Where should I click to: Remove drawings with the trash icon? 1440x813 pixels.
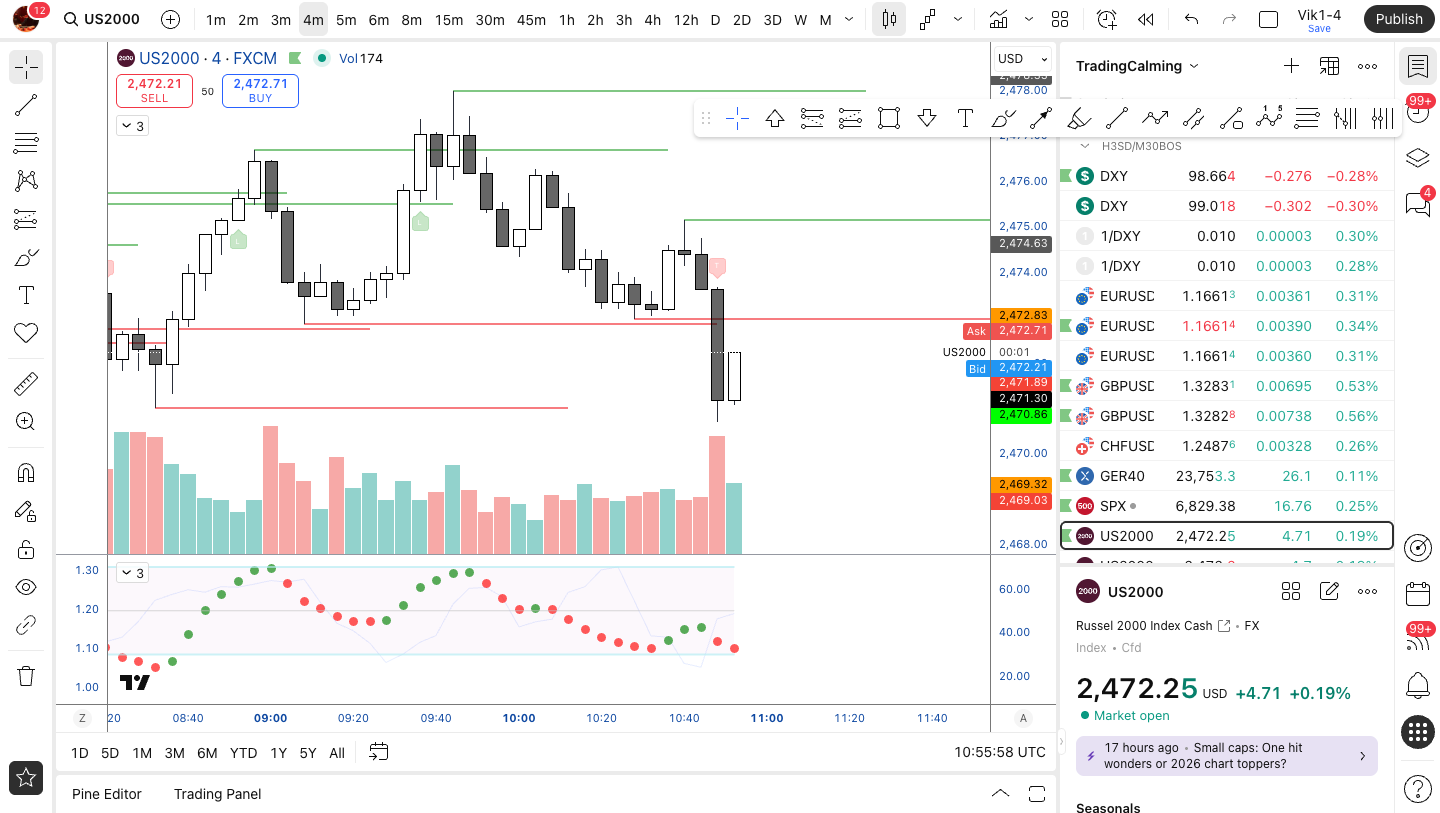click(26, 676)
